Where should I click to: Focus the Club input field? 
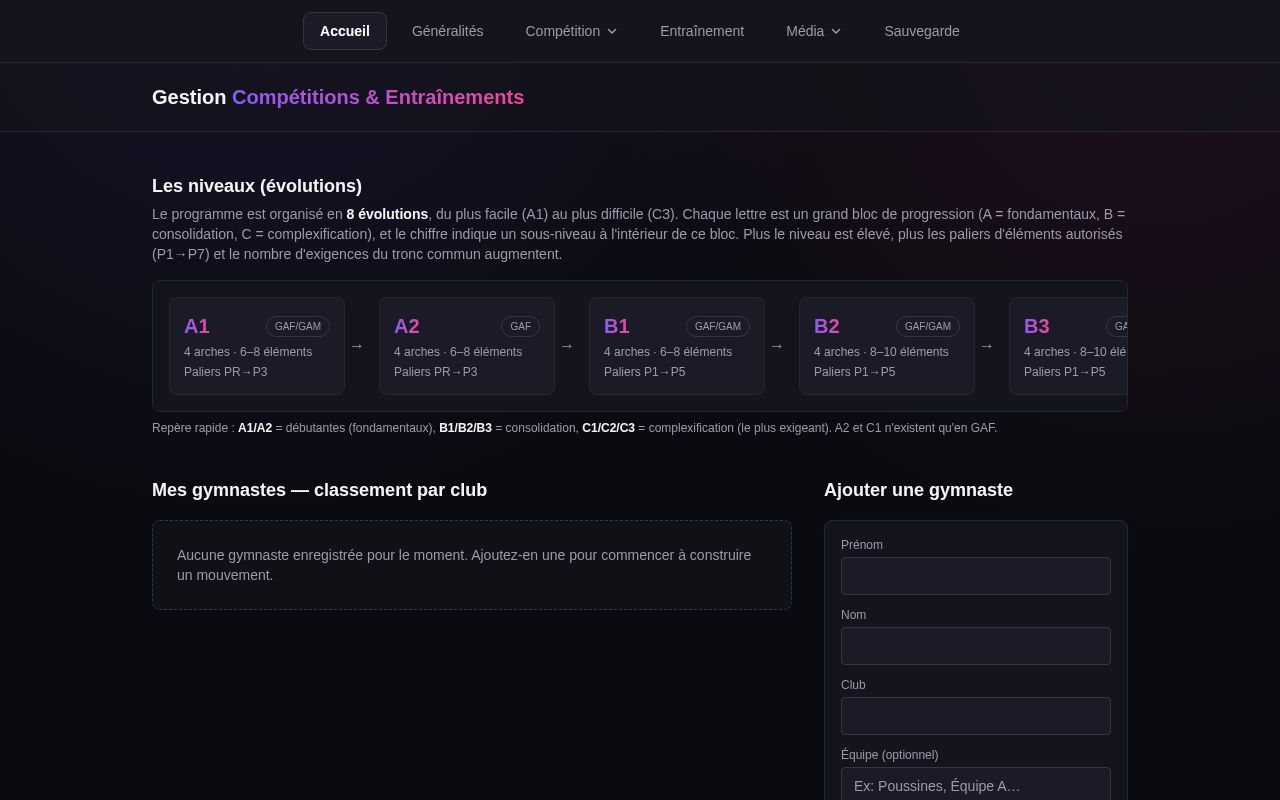976,716
